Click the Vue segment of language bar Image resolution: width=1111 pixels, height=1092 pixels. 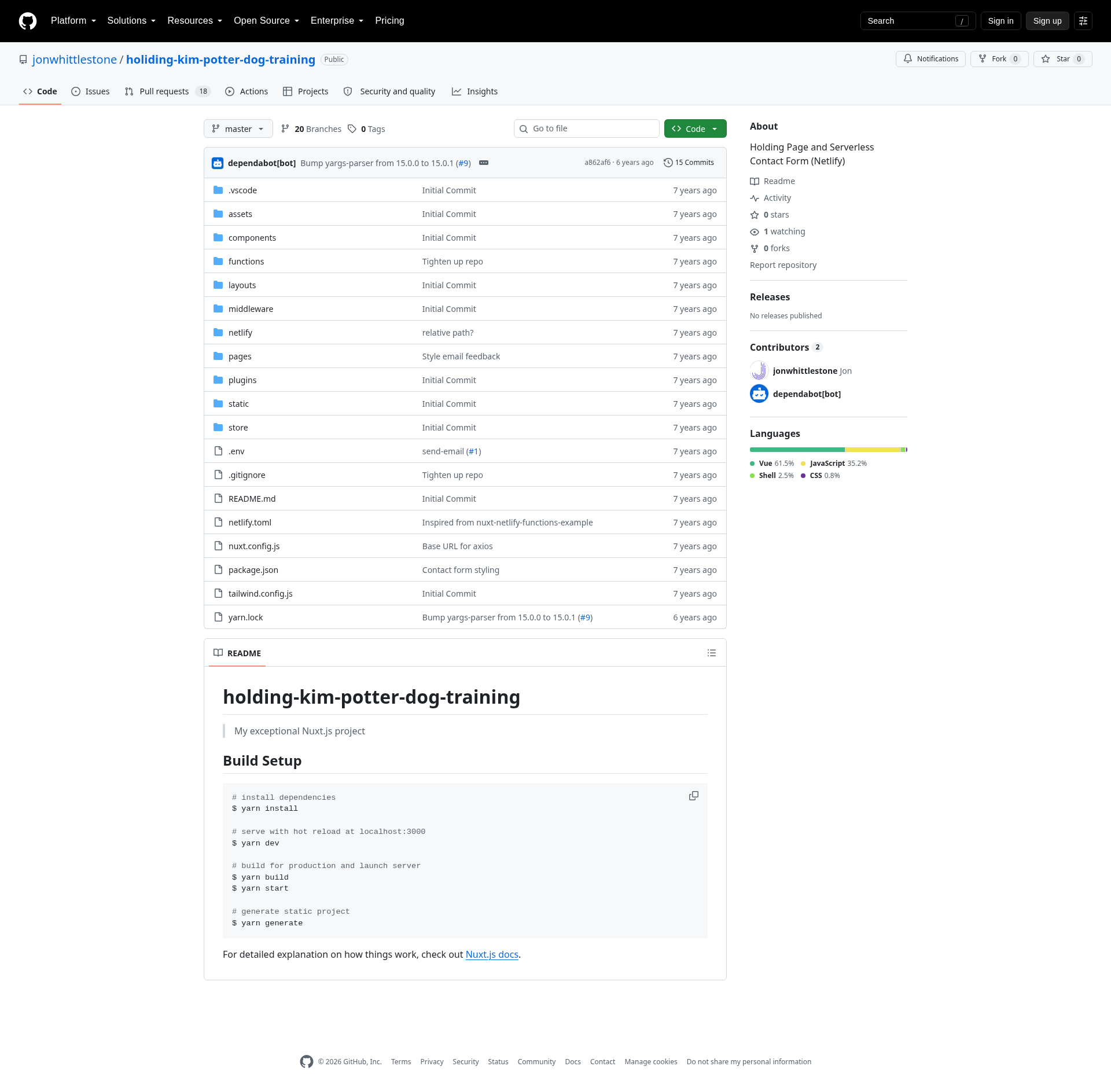coord(797,450)
